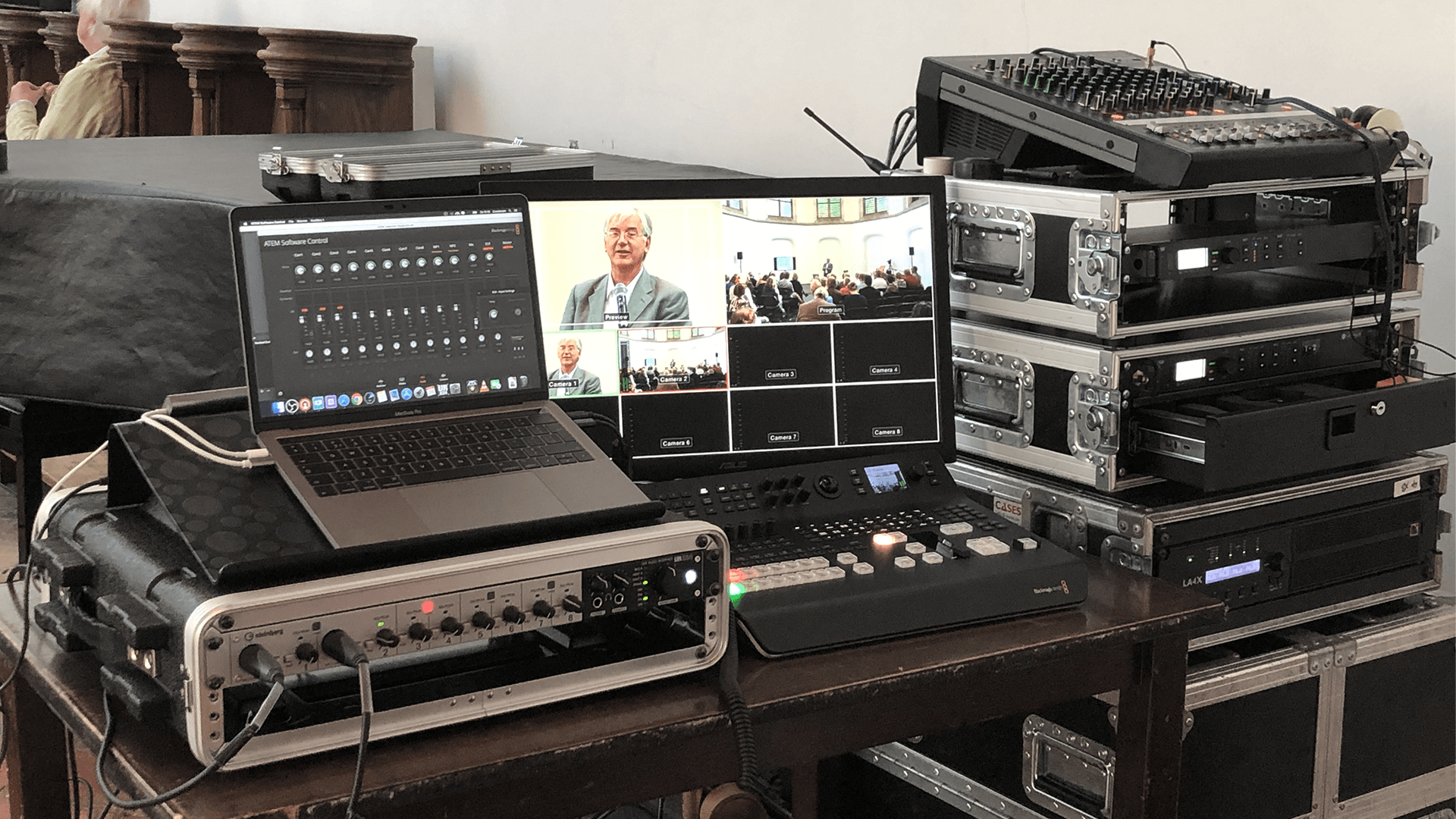Switch to the Media page tab

(x=402, y=381)
